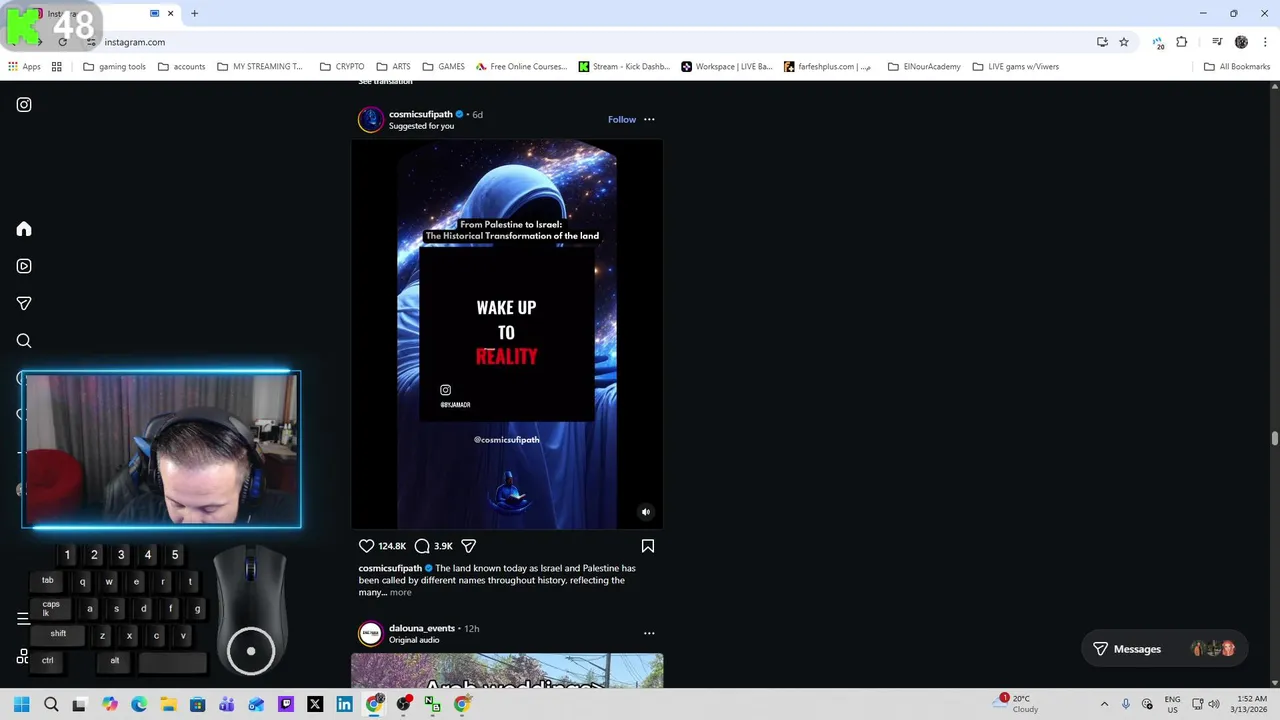This screenshot has height=720, width=1280.
Task: Open cosmicsufipath username in caption
Action: coord(390,568)
